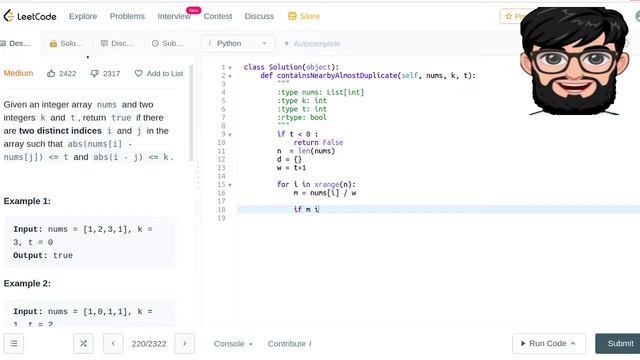
Task: Click the LeetCode logo
Action: (30, 16)
